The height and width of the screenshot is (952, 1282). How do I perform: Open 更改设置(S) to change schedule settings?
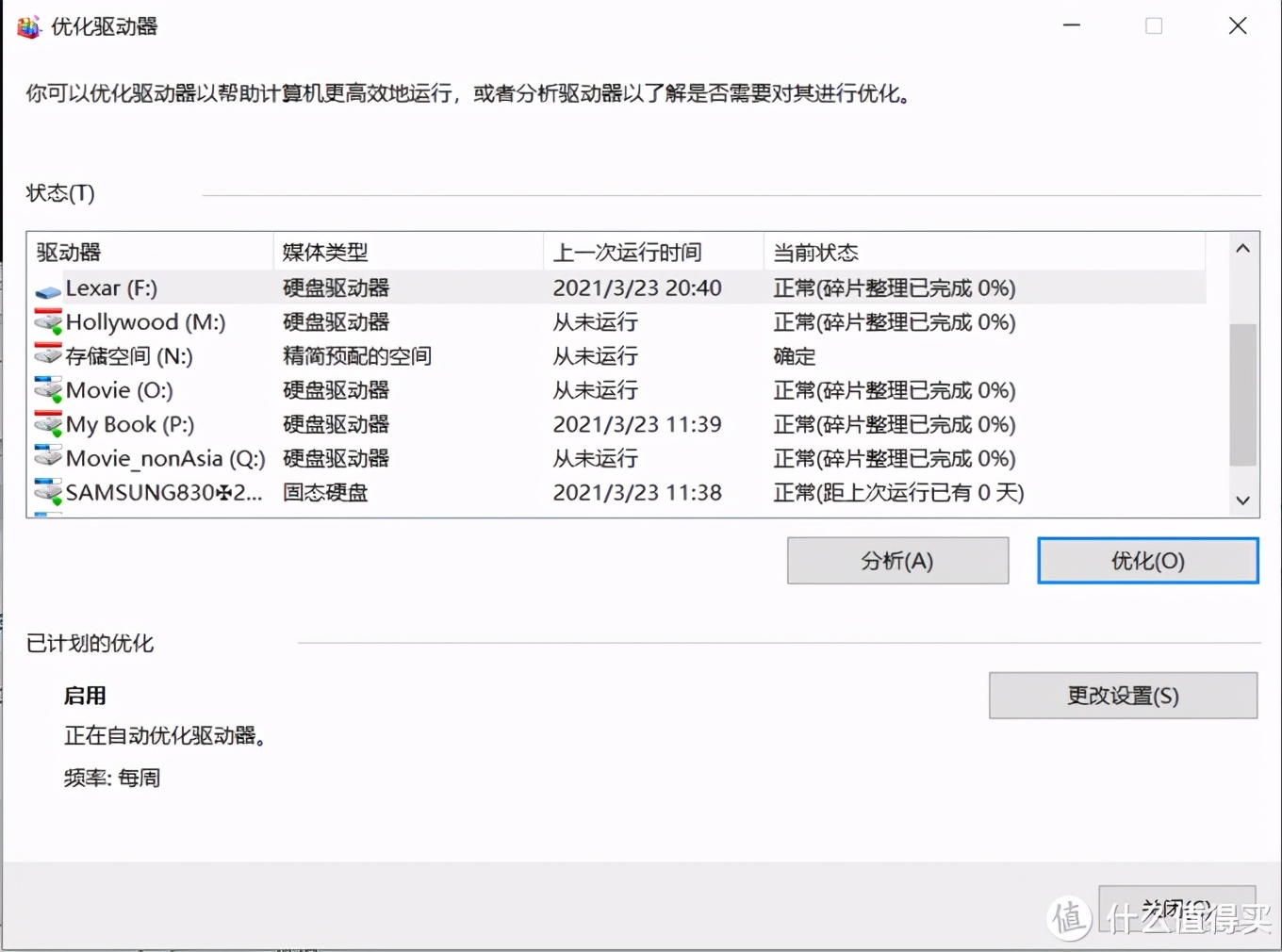click(x=1122, y=696)
